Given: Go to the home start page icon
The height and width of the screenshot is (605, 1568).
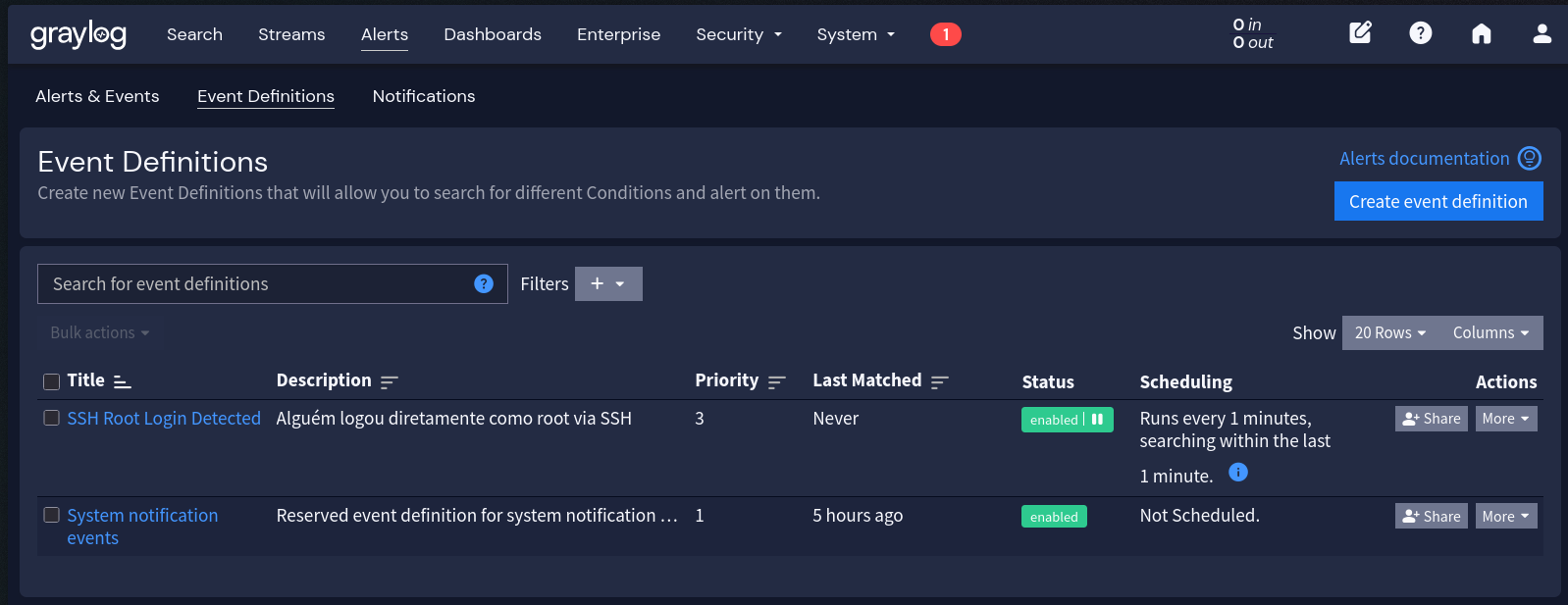Looking at the screenshot, I should pyautogui.click(x=1481, y=34).
